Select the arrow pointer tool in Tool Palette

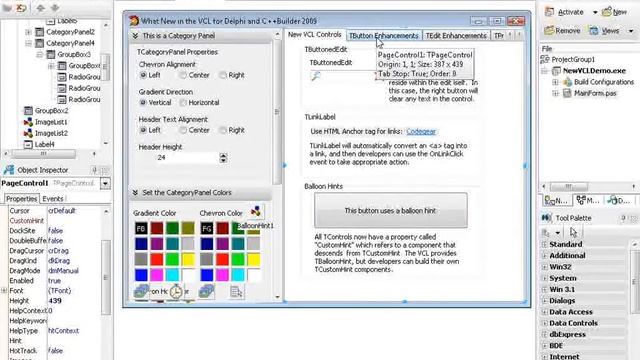pos(573,233)
